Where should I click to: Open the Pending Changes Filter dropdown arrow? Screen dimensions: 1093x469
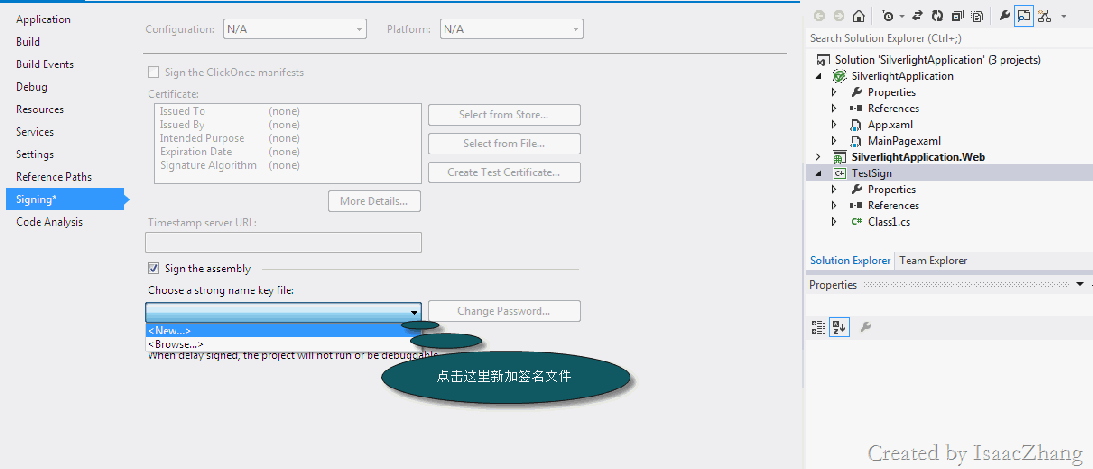[901, 16]
